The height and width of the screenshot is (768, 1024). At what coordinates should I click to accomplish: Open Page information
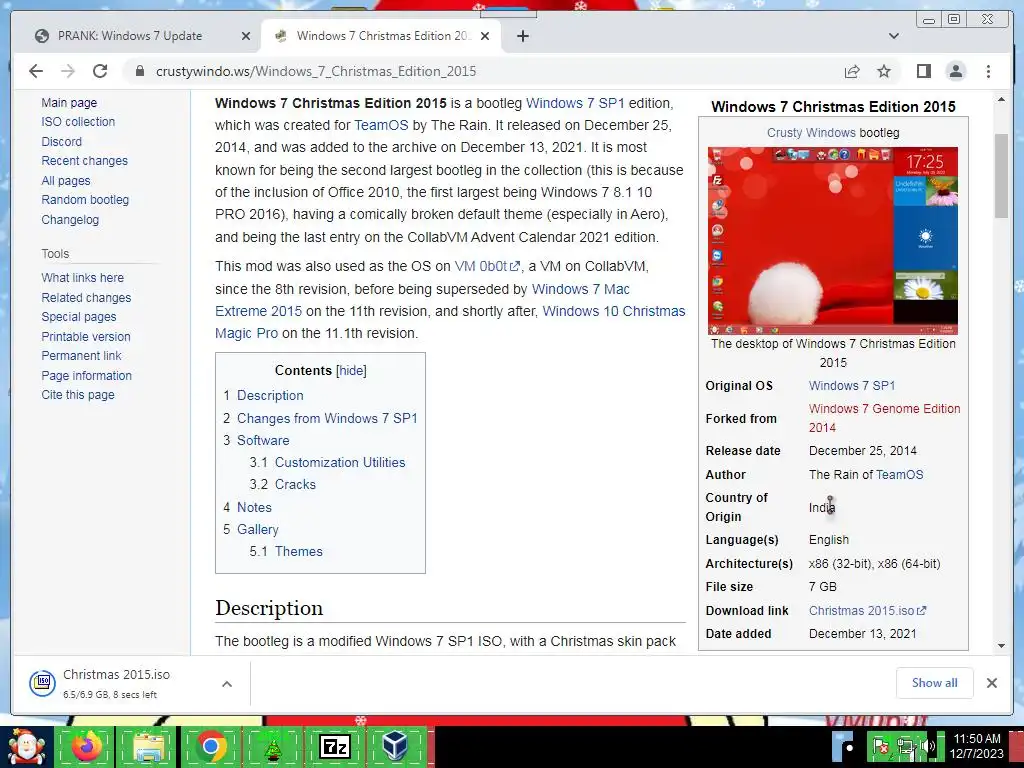pyautogui.click(x=86, y=376)
